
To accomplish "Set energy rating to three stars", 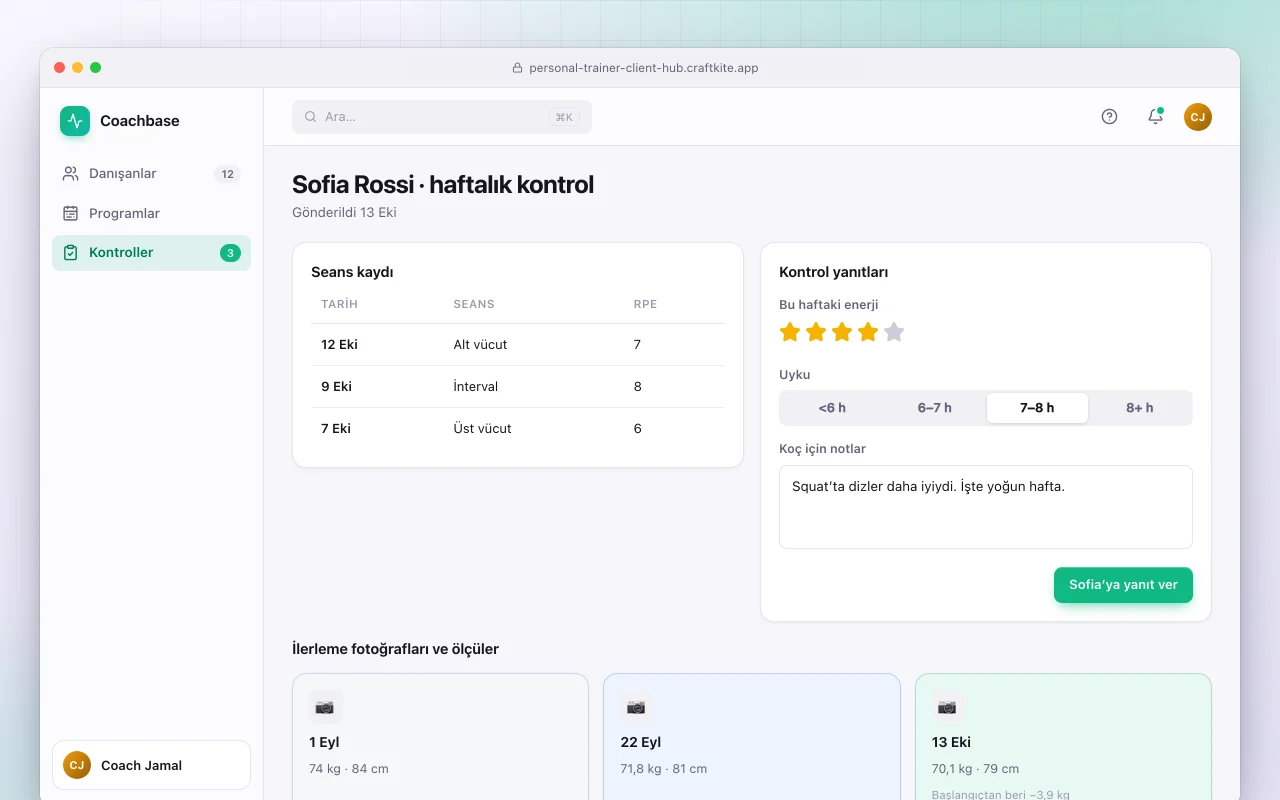I will (842, 332).
